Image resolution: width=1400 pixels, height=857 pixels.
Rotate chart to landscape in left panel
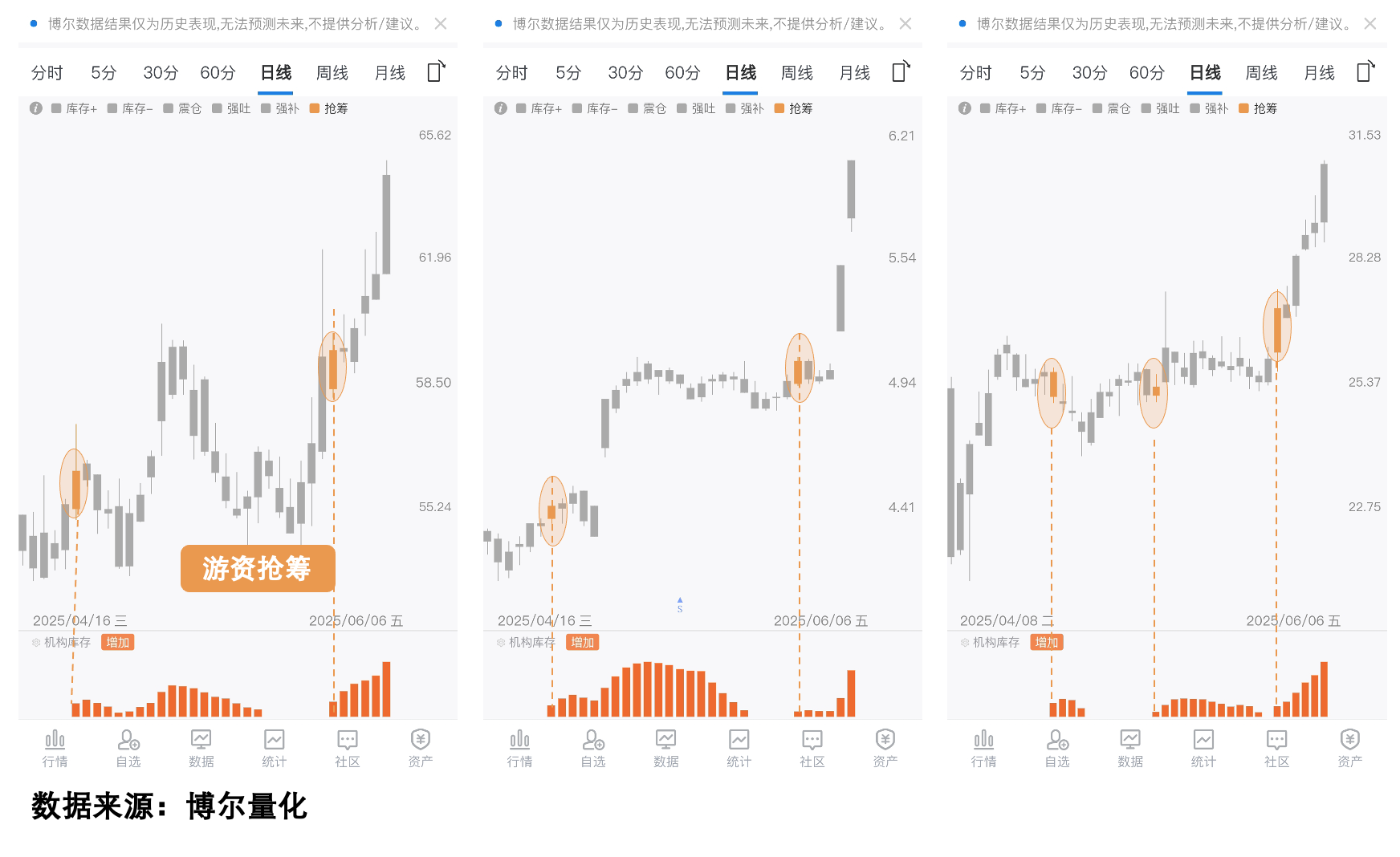436,71
